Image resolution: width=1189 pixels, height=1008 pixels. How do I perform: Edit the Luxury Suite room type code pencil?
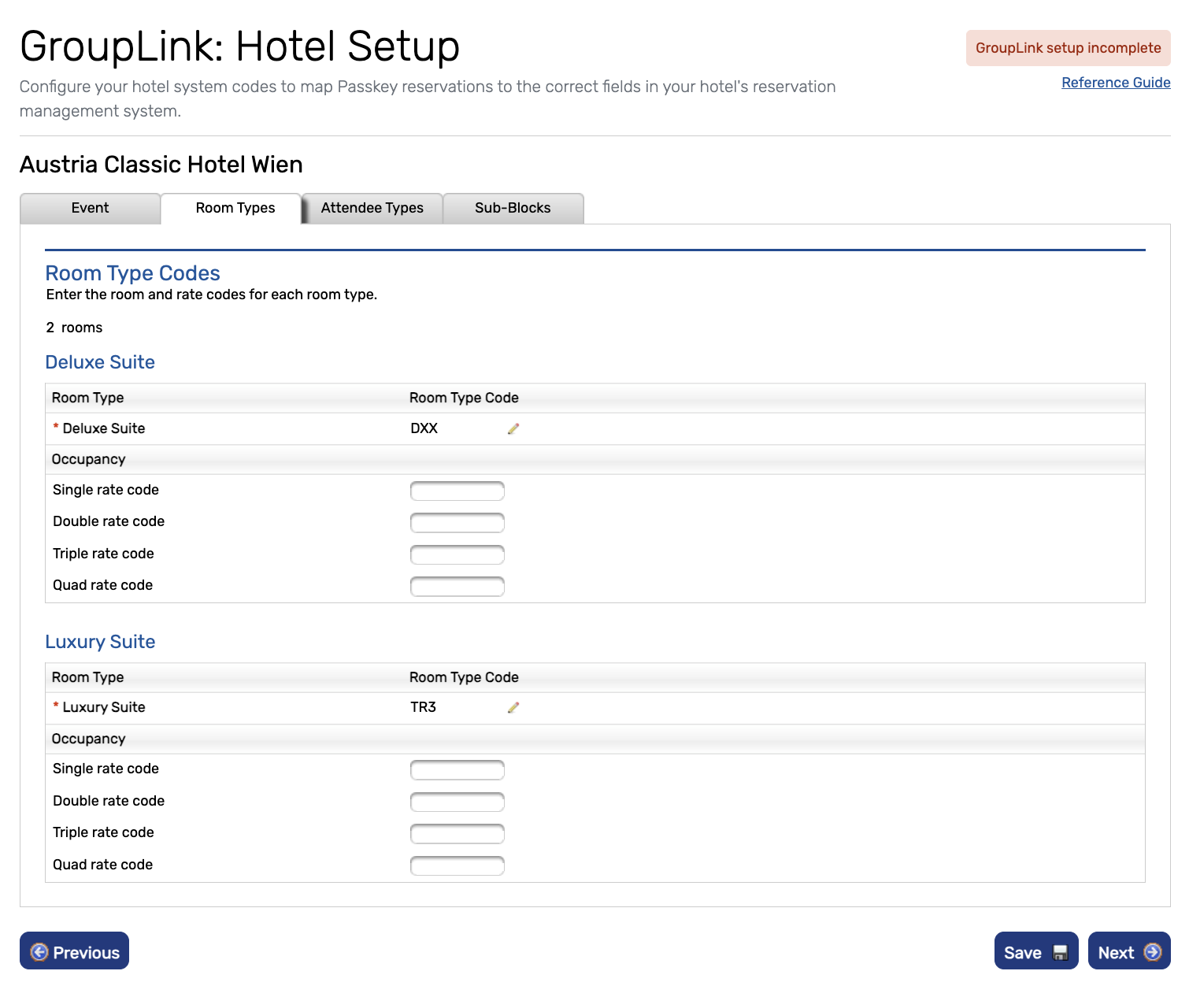click(513, 707)
